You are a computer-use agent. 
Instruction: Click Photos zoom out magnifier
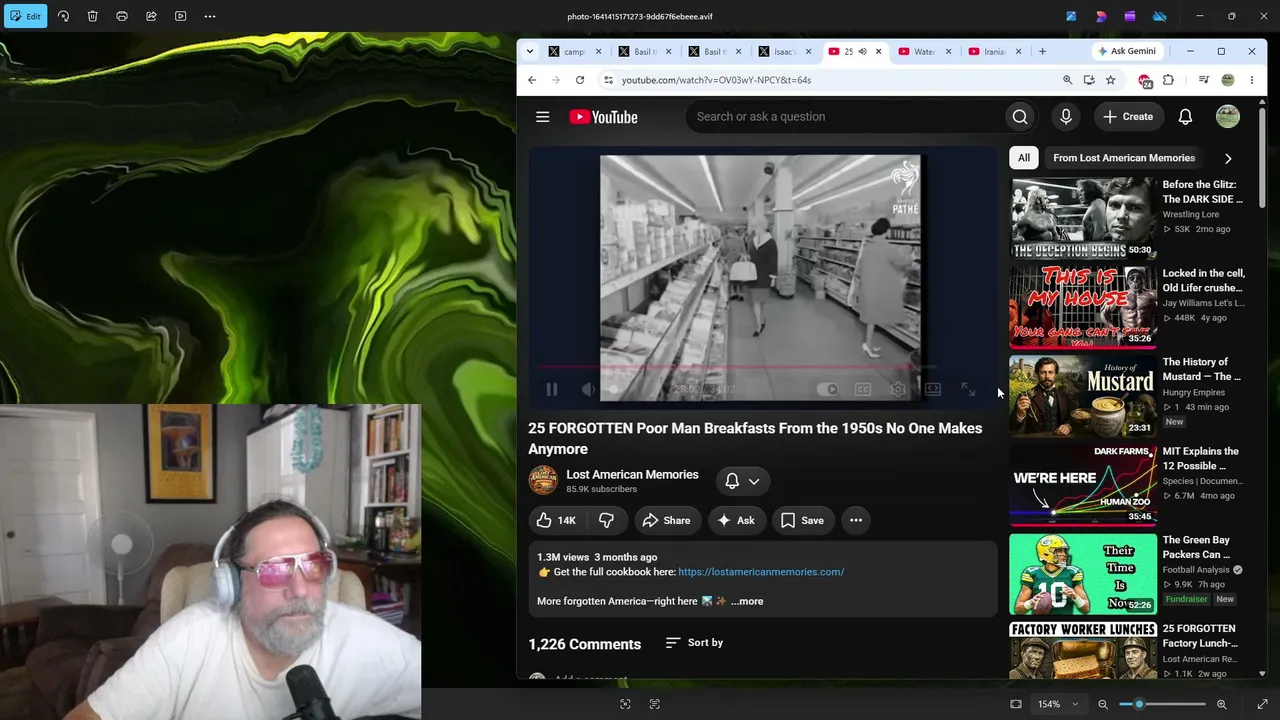point(1103,704)
